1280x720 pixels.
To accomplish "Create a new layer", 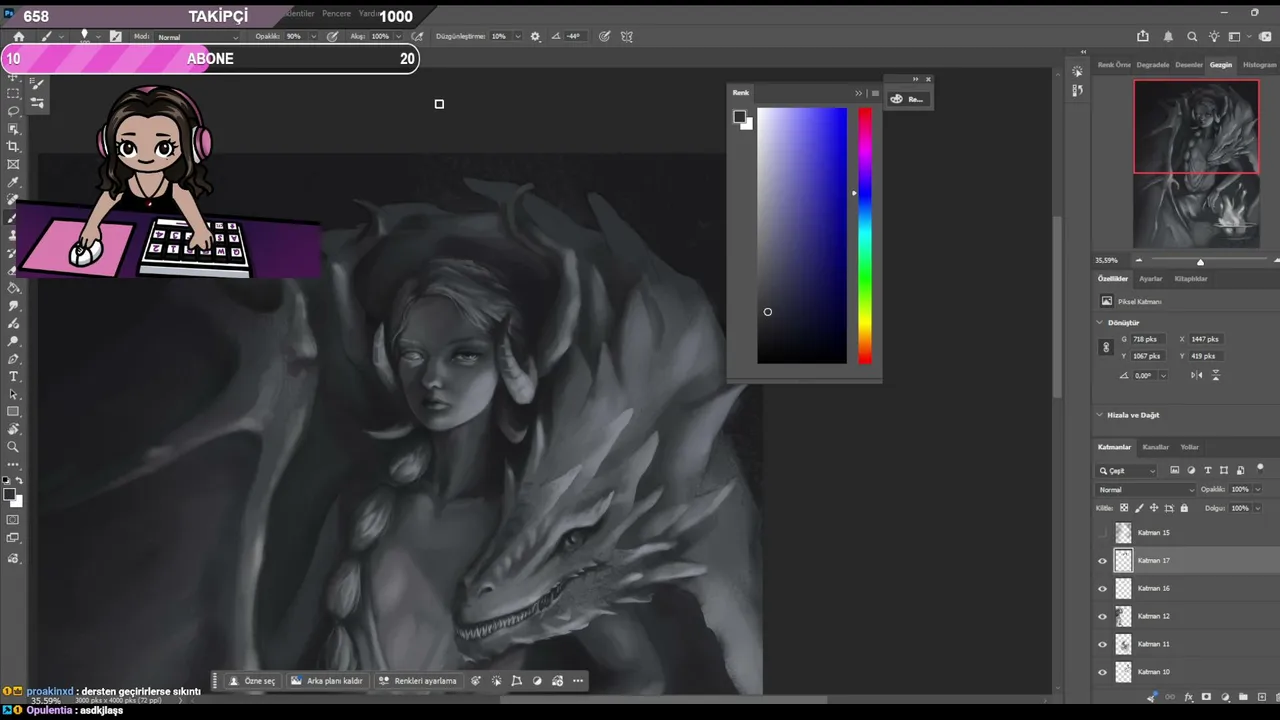I will [1260, 697].
